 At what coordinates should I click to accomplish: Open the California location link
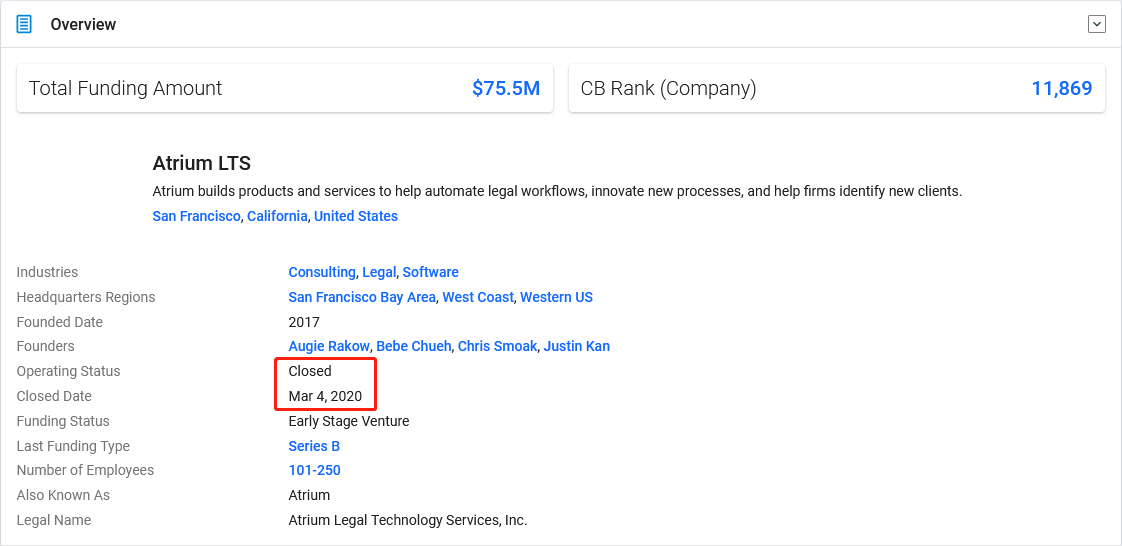click(x=277, y=216)
